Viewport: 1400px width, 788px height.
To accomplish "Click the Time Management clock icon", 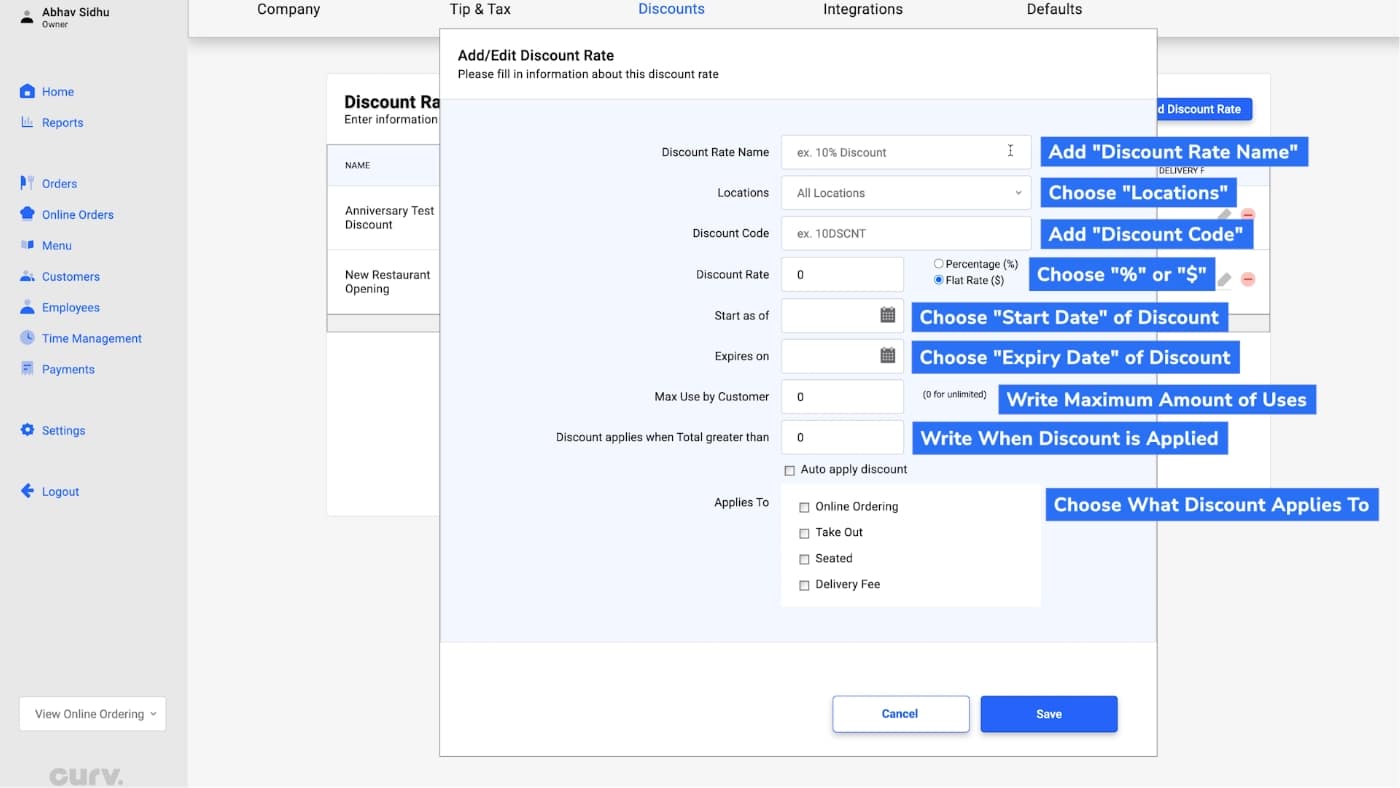I will pyautogui.click(x=28, y=338).
